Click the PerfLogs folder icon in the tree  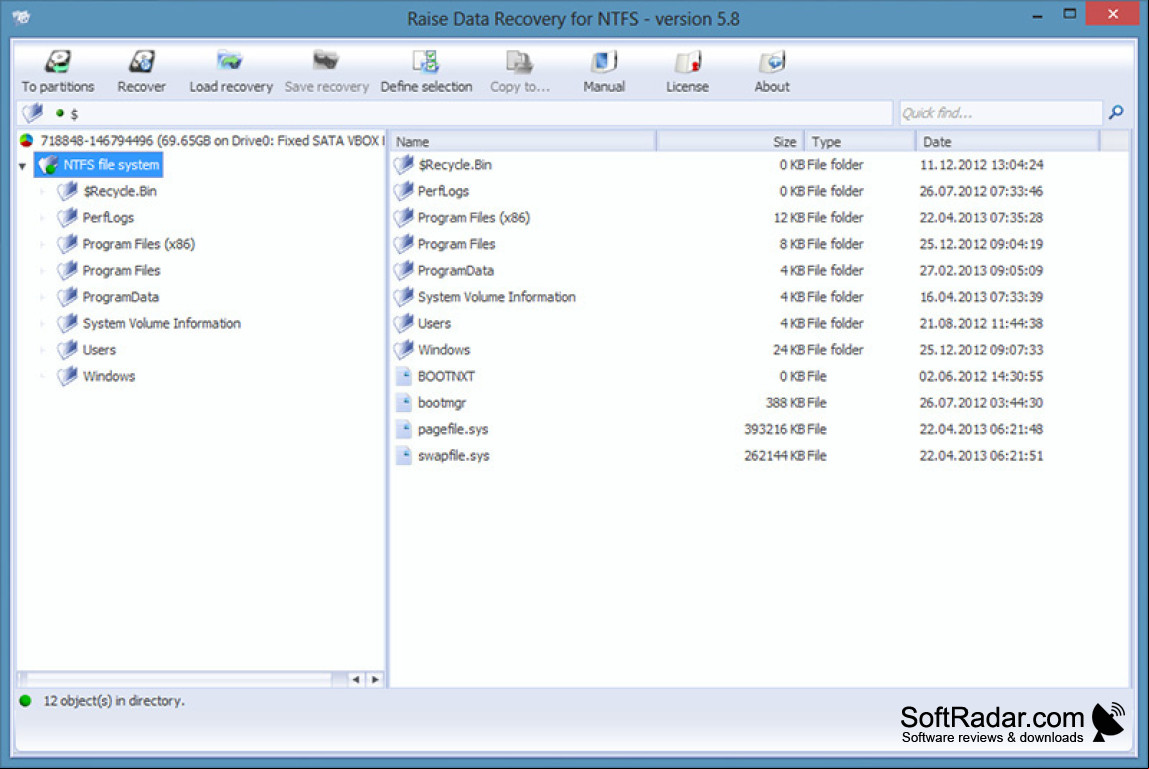pyautogui.click(x=67, y=218)
